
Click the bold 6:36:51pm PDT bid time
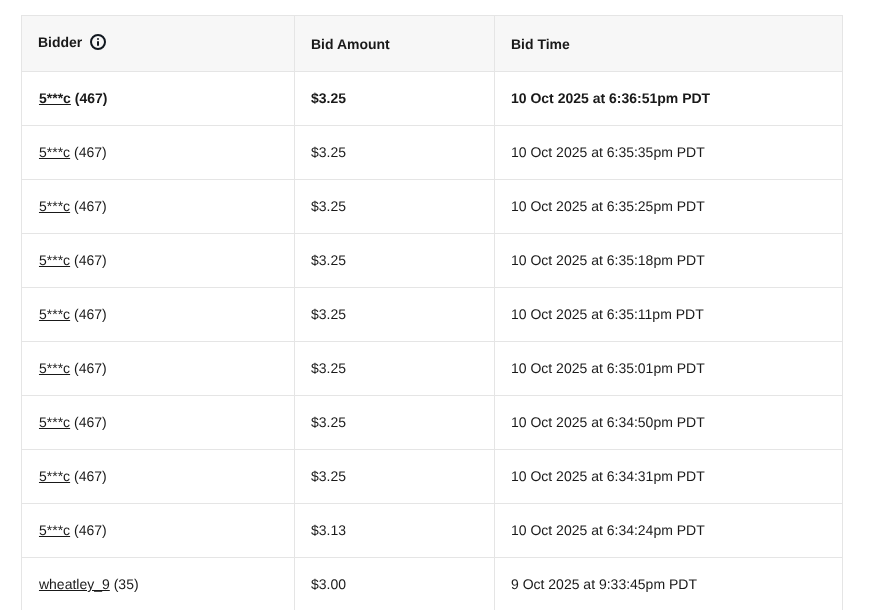(x=610, y=99)
